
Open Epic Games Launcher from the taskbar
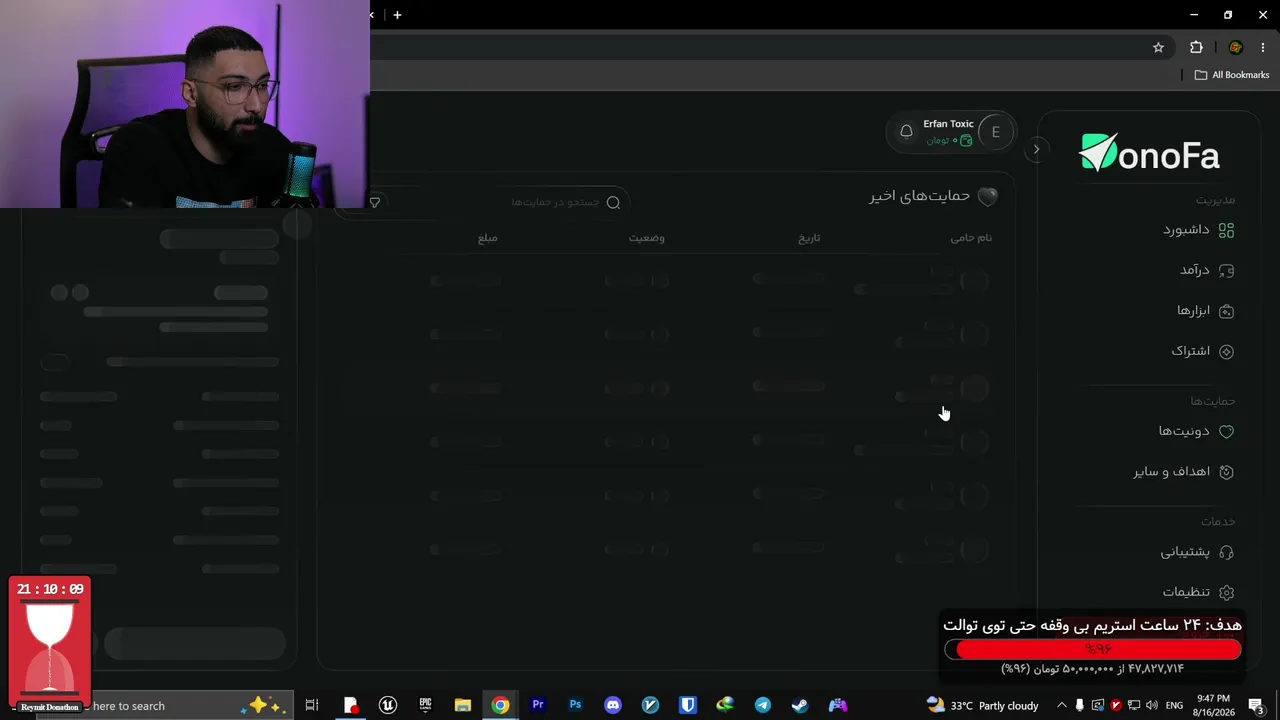coord(425,705)
